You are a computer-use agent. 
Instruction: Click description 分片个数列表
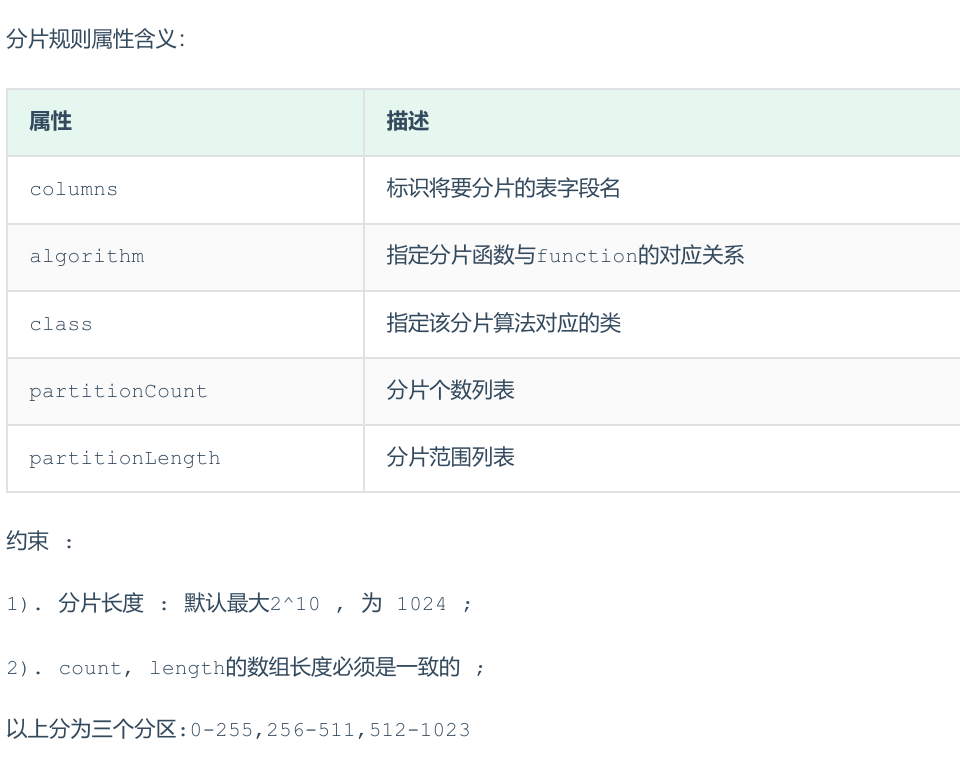pos(450,391)
